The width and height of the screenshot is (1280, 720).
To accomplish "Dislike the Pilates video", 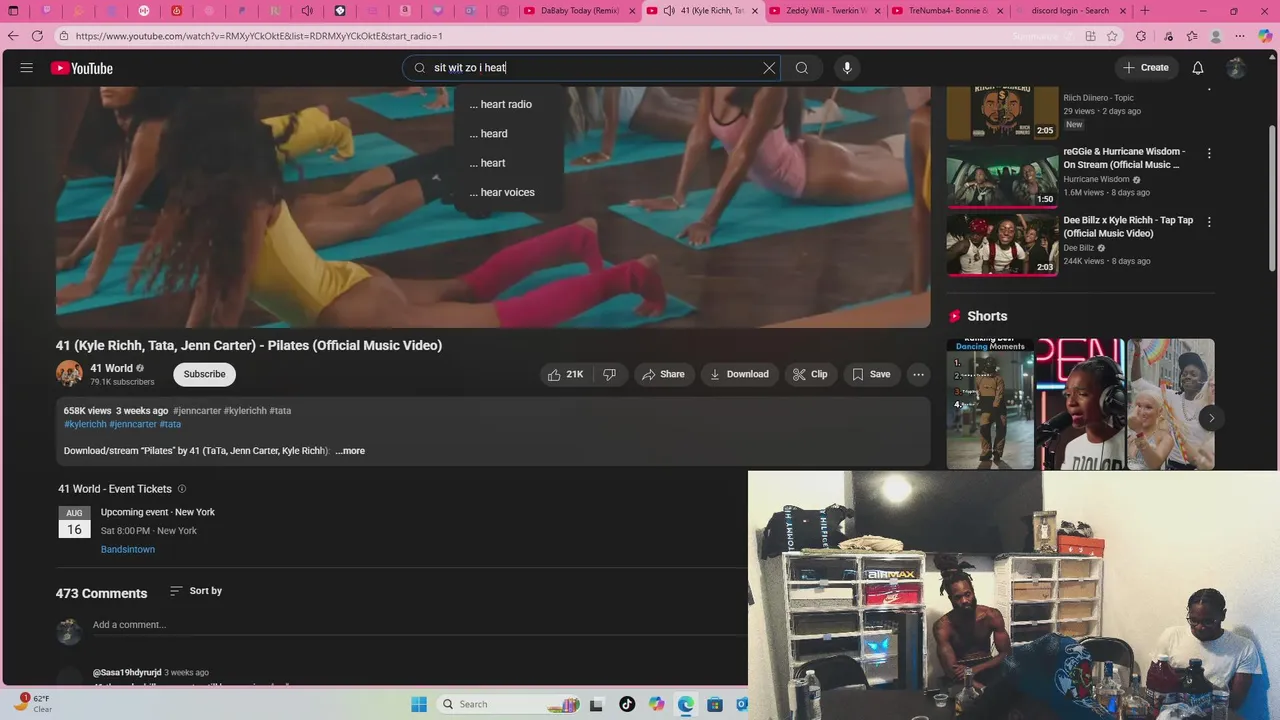I will point(610,374).
